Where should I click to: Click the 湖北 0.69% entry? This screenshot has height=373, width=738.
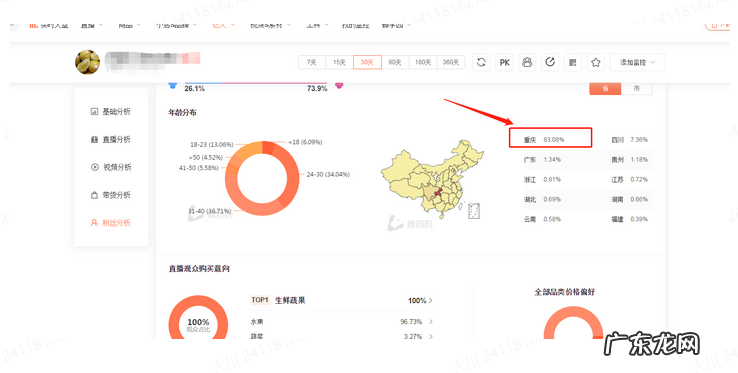(x=542, y=199)
